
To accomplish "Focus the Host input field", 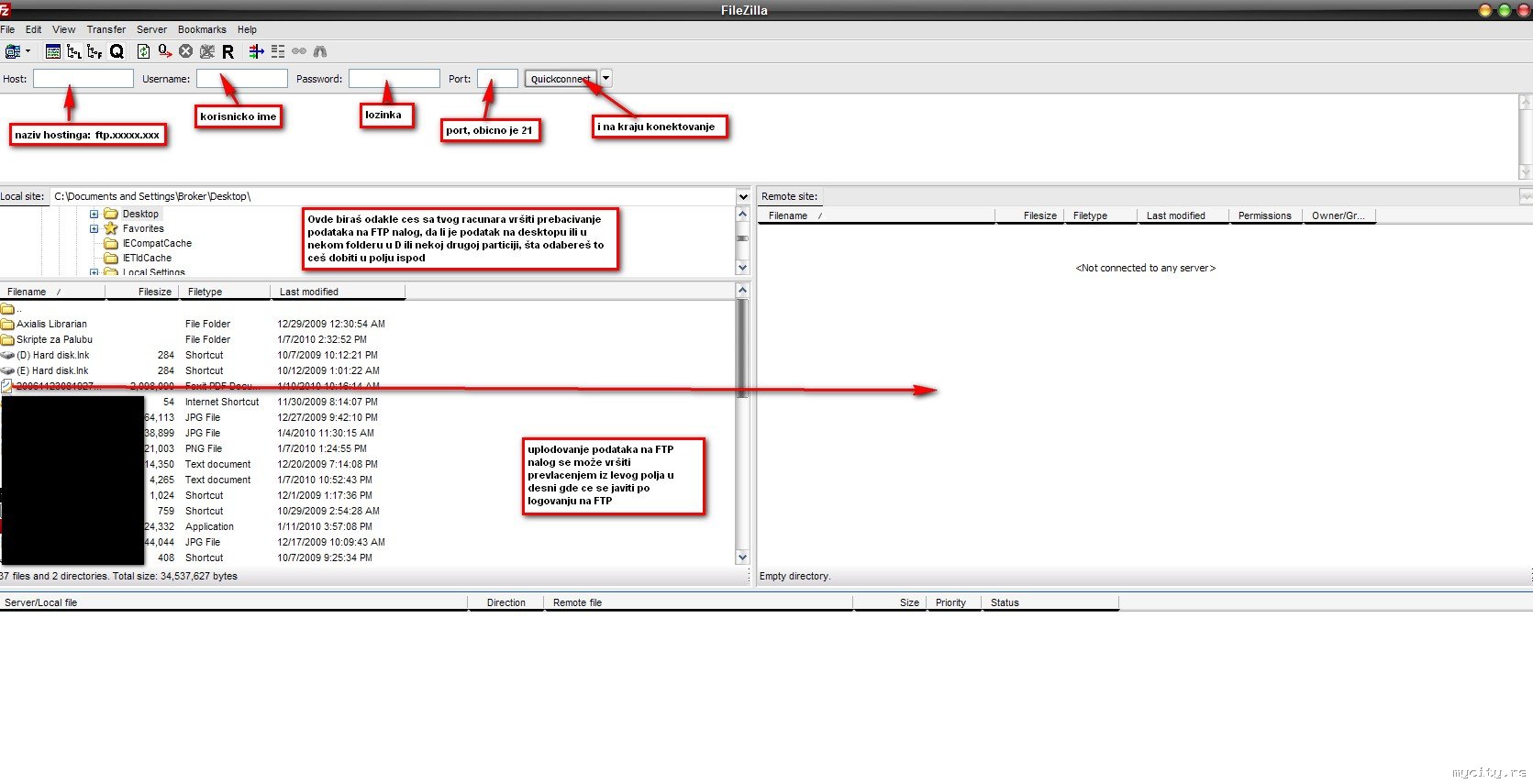I will point(83,79).
